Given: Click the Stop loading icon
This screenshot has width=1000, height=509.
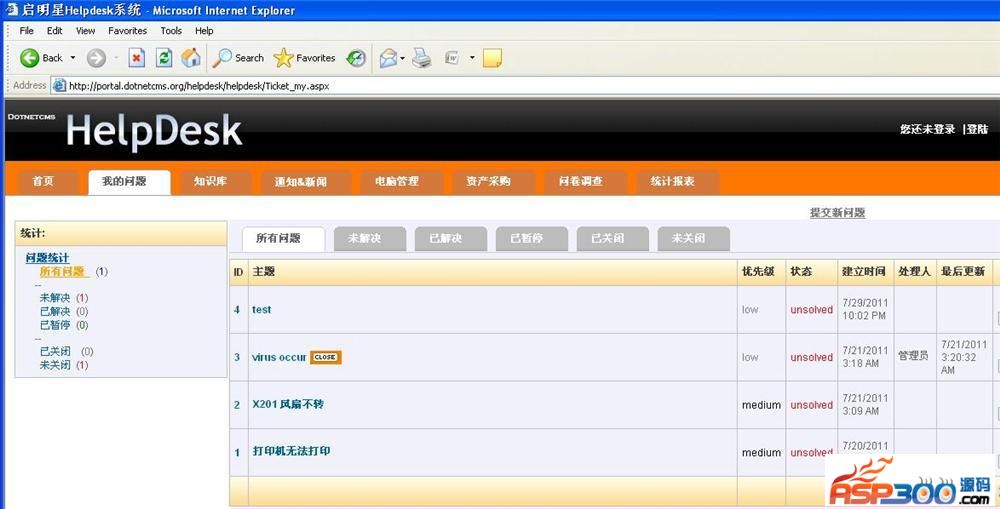Looking at the screenshot, I should pyautogui.click(x=137, y=58).
